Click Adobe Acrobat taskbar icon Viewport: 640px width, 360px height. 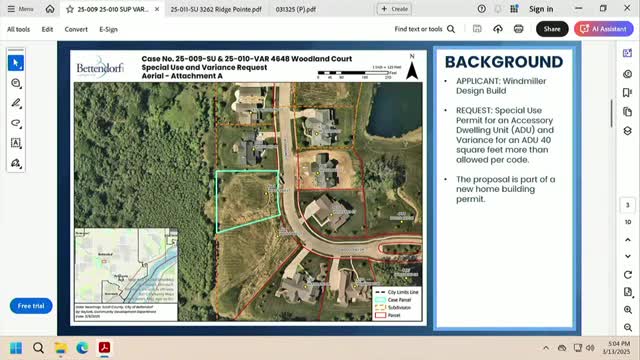pyautogui.click(x=104, y=348)
